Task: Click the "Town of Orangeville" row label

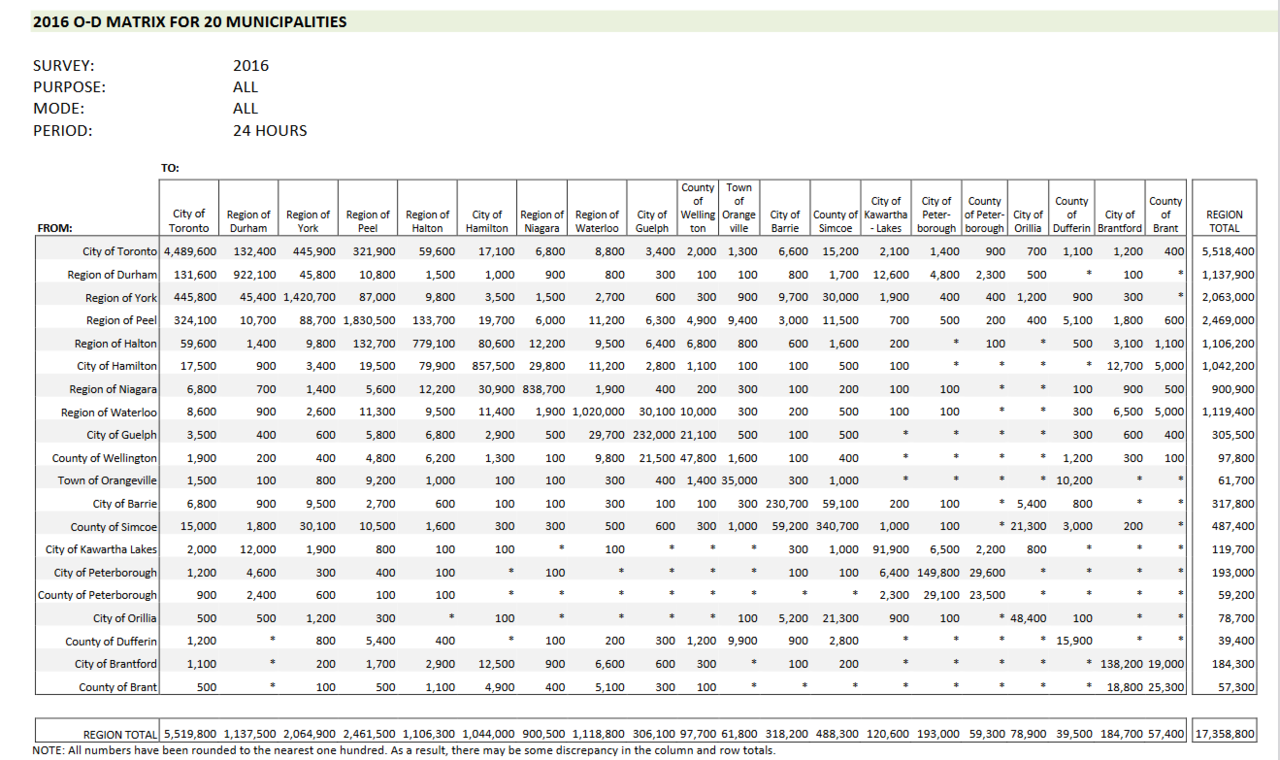Action: (x=107, y=481)
